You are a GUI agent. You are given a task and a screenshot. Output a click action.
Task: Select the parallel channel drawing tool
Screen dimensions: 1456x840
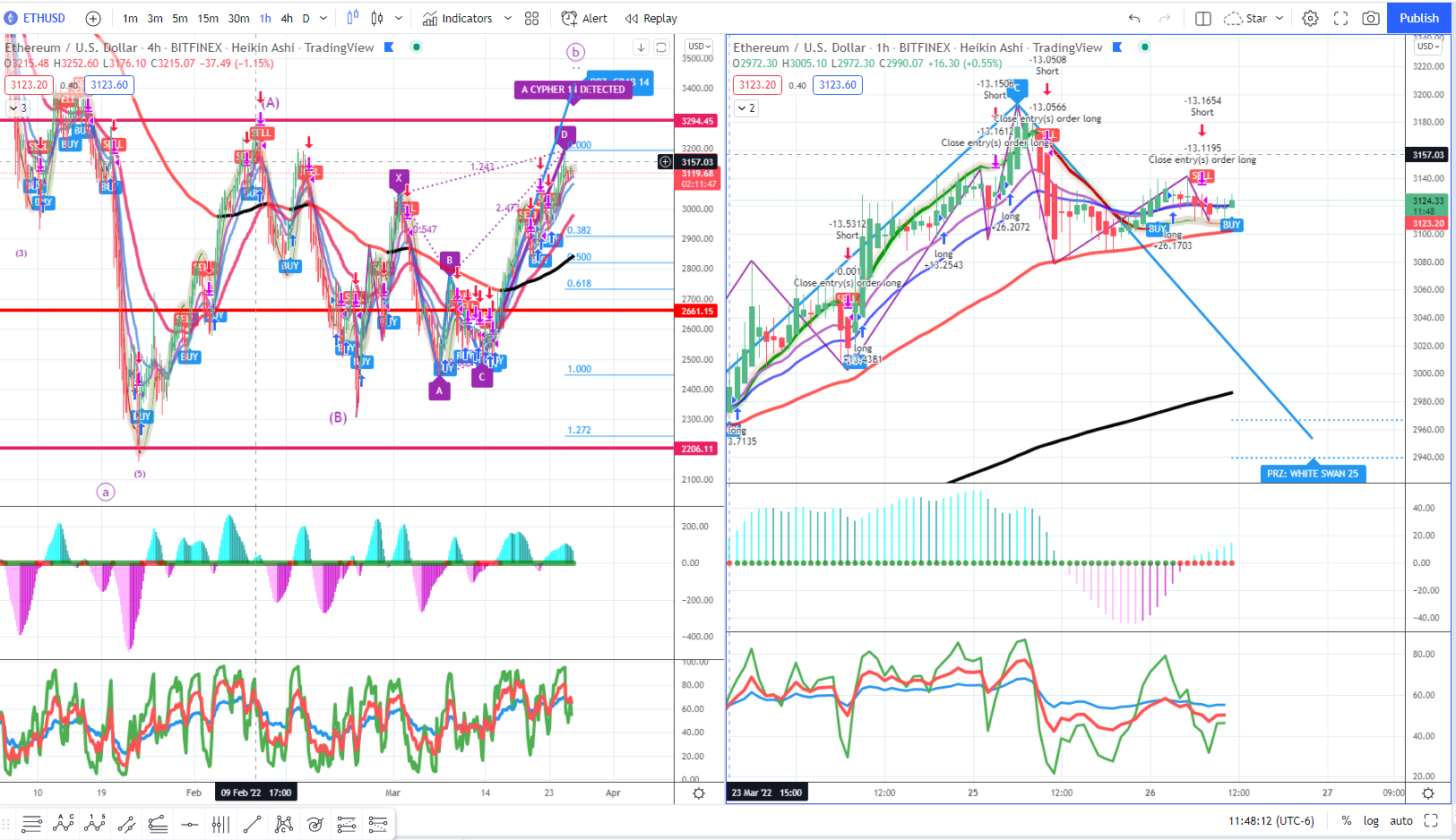[126, 824]
